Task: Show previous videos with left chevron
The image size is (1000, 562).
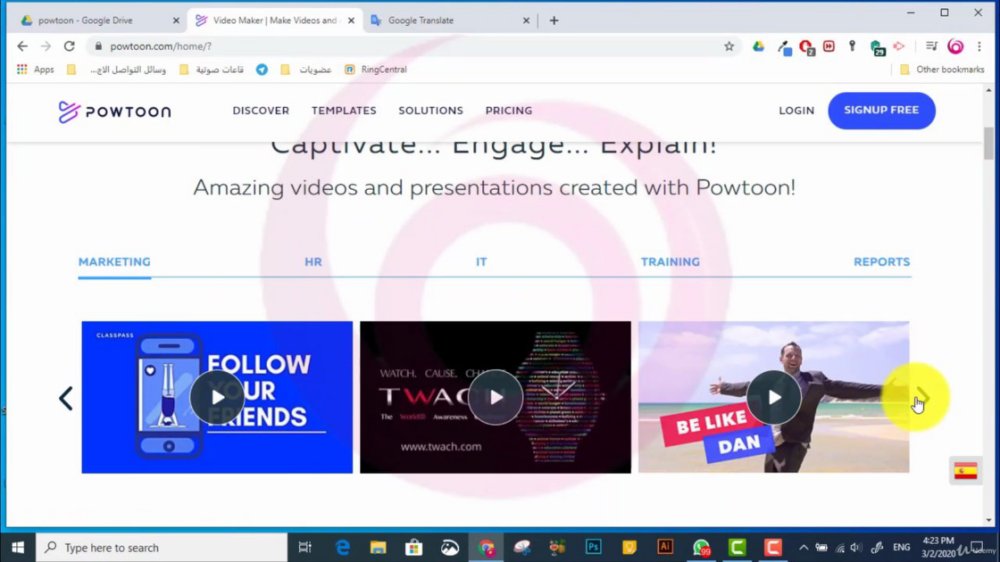Action: tap(66, 398)
